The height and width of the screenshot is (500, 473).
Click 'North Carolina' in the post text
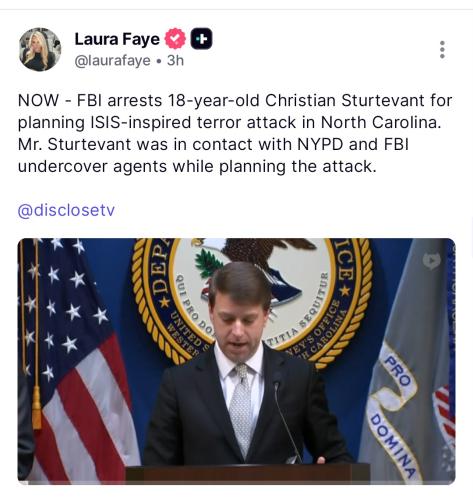click(x=381, y=122)
